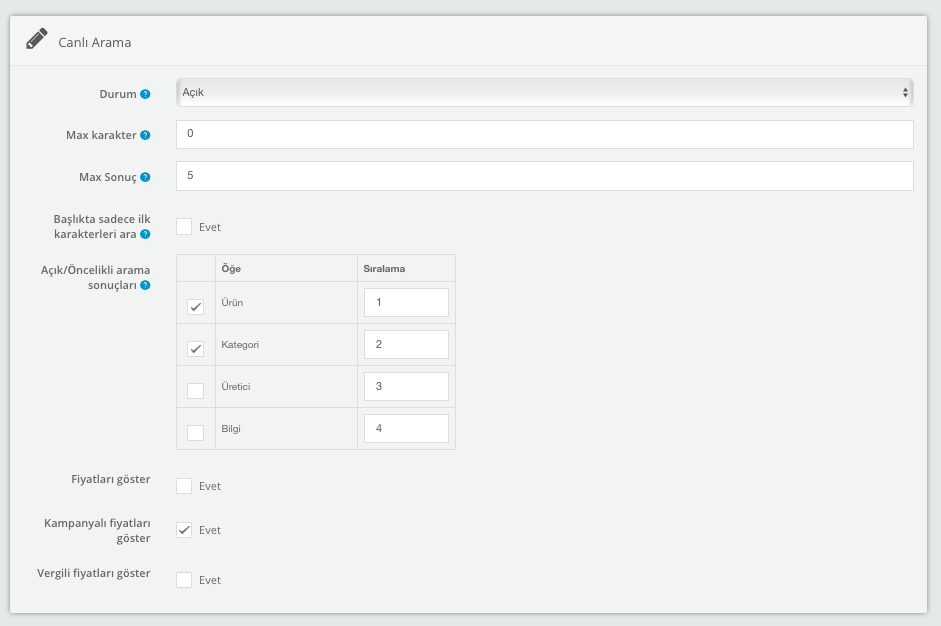
Task: Enable Başlıkta sadece ilk karakterleri ara checkbox
Action: (x=184, y=227)
